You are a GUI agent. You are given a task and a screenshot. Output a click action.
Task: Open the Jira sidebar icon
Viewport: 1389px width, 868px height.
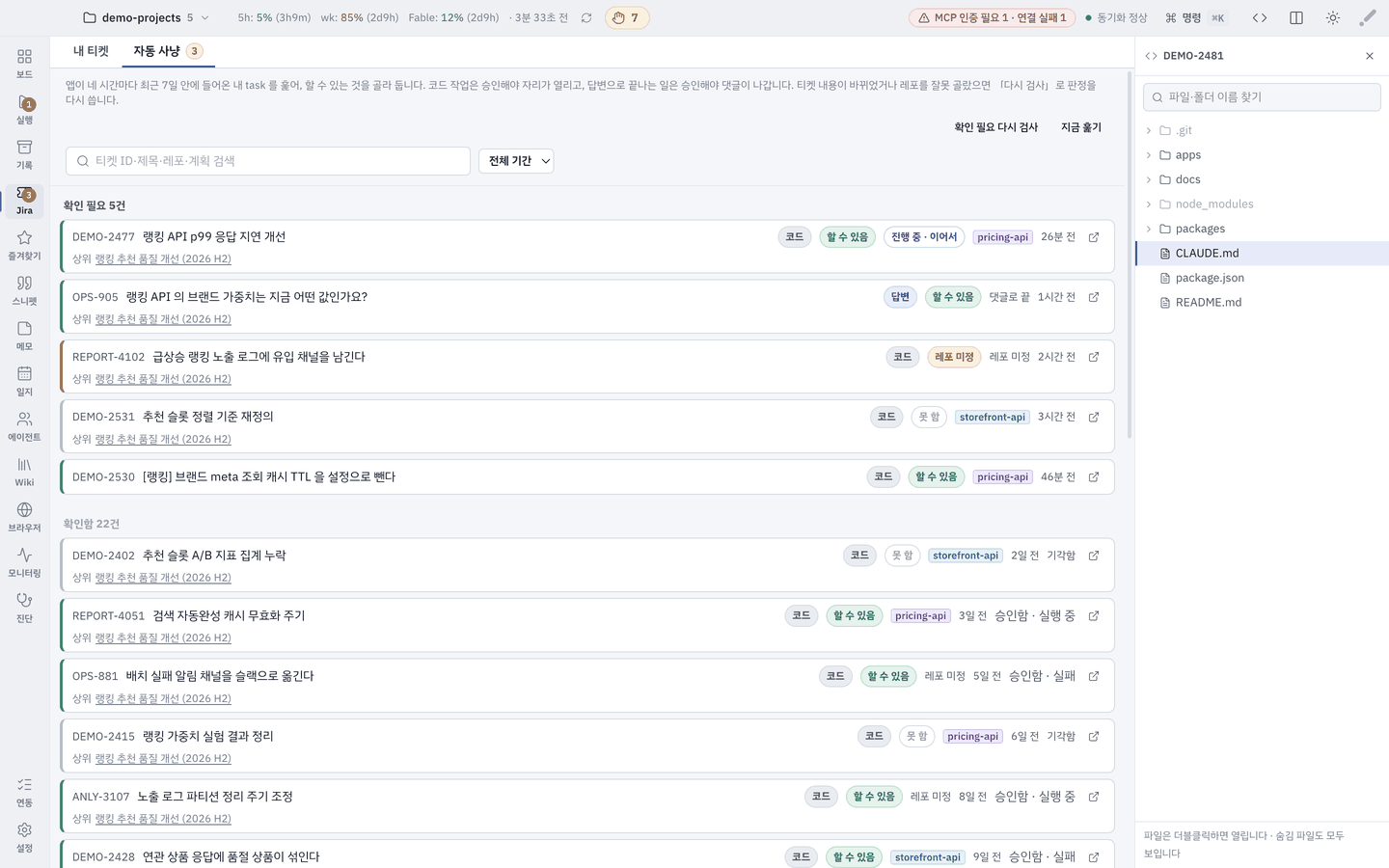(x=24, y=201)
